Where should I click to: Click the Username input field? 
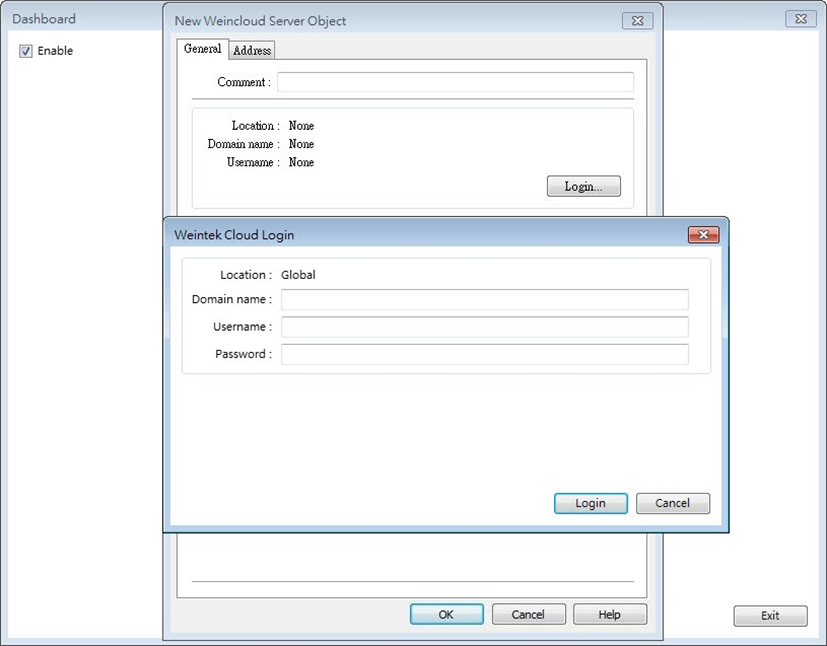(x=484, y=327)
